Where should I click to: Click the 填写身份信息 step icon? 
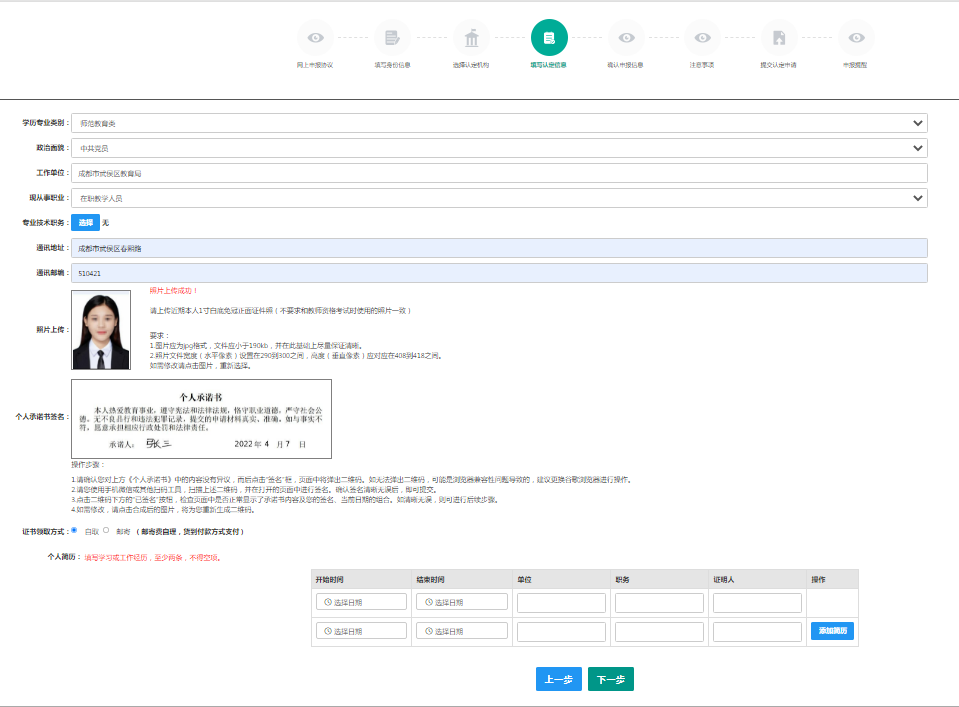pos(393,38)
